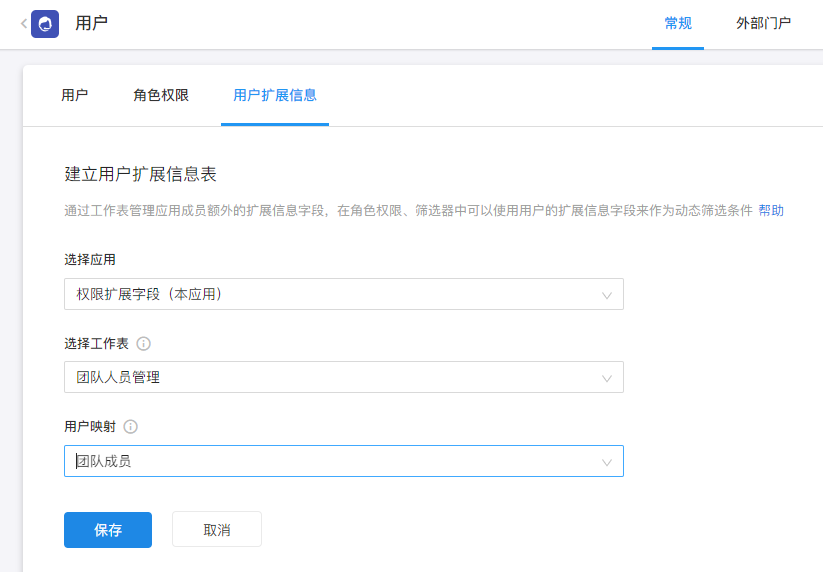Click the blue app logo icon
Screen dimensions: 823x572
(x=45, y=23)
